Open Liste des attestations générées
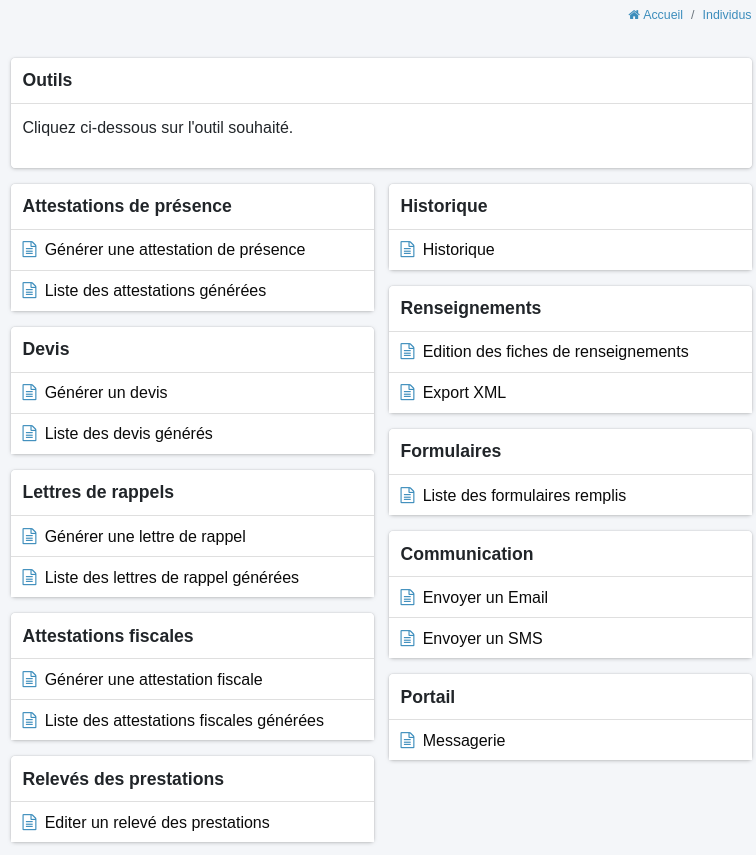 155,291
